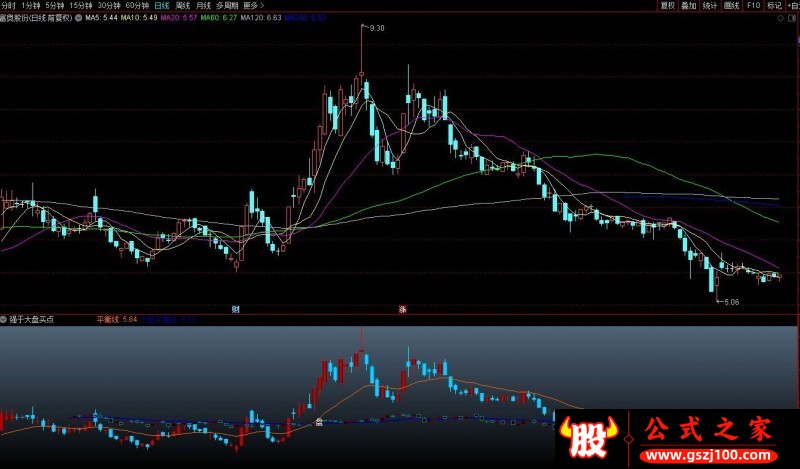Select the 5分钟 period tab
The height and width of the screenshot is (469, 800).
(x=55, y=5)
